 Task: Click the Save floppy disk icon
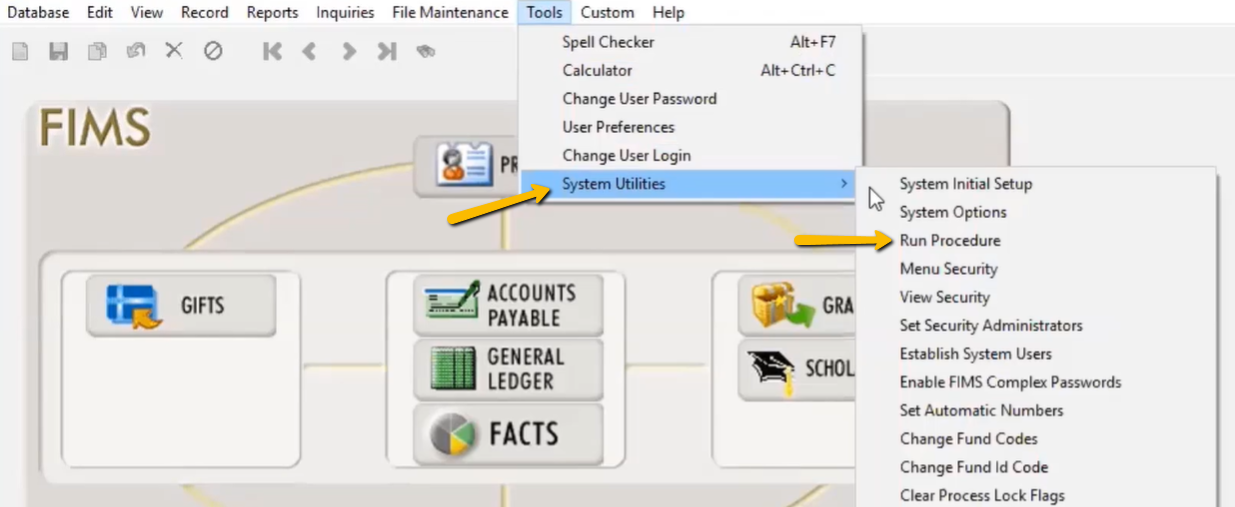58,51
